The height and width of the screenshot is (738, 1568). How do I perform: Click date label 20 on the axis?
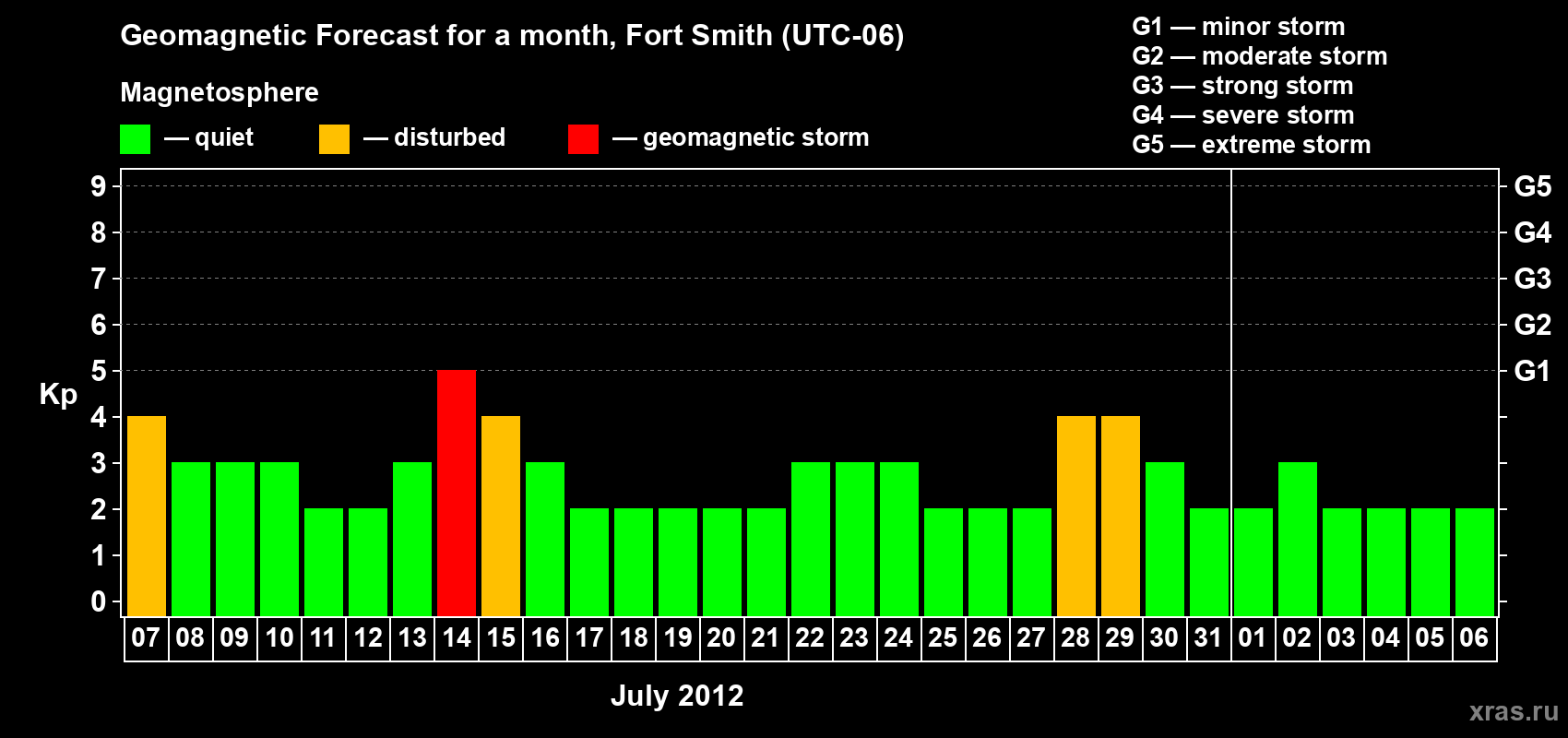coord(721,637)
